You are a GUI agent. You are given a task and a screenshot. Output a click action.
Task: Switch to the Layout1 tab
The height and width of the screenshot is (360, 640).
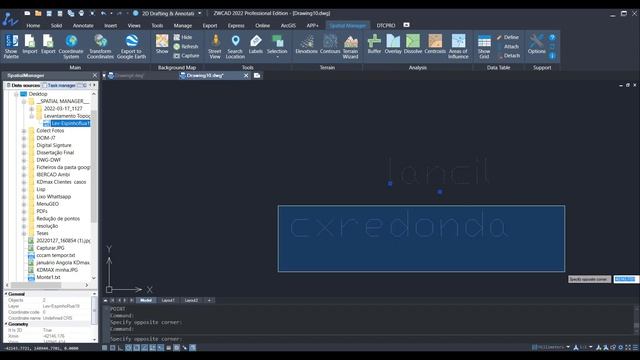[x=168, y=300]
